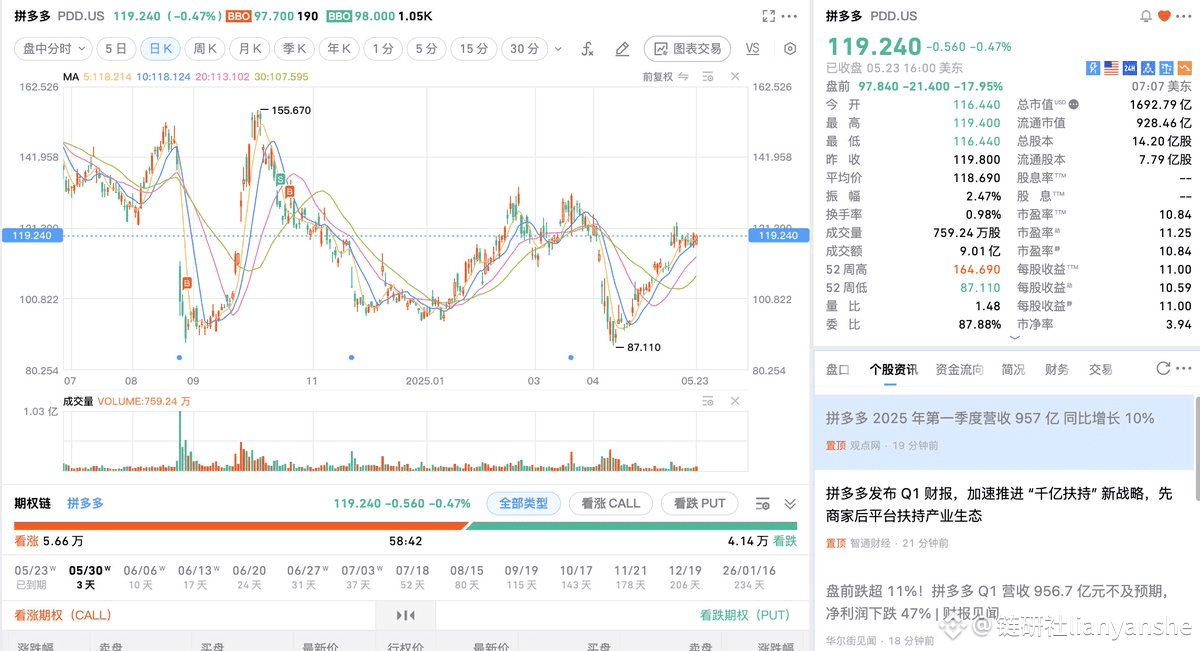
Task: Expand more intervals chevron after 30分
Action: coord(558,48)
